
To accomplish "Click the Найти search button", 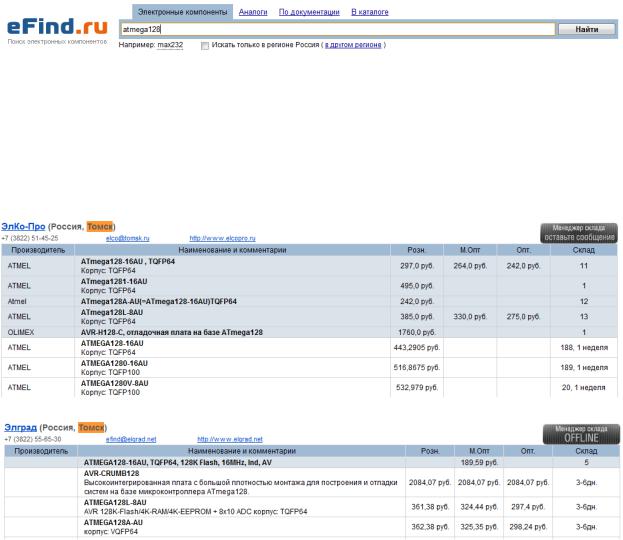I will (586, 29).
